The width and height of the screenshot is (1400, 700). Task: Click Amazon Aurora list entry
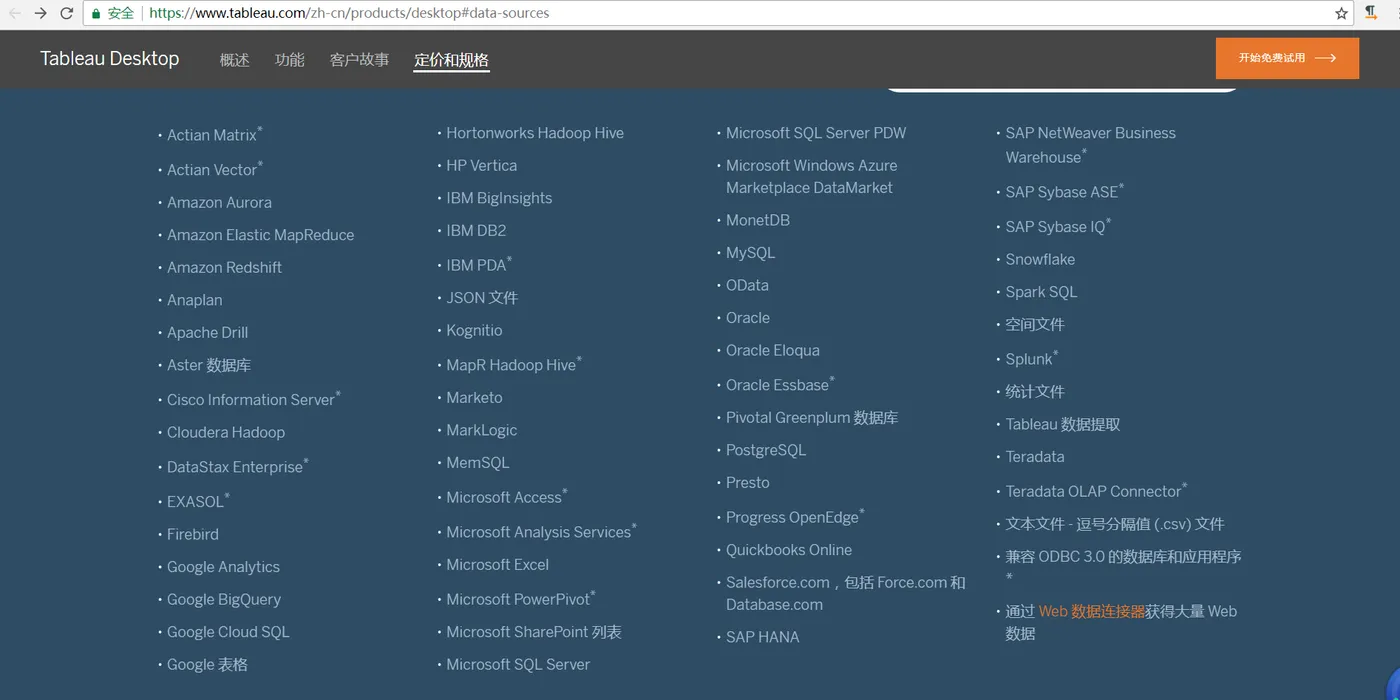click(x=219, y=202)
